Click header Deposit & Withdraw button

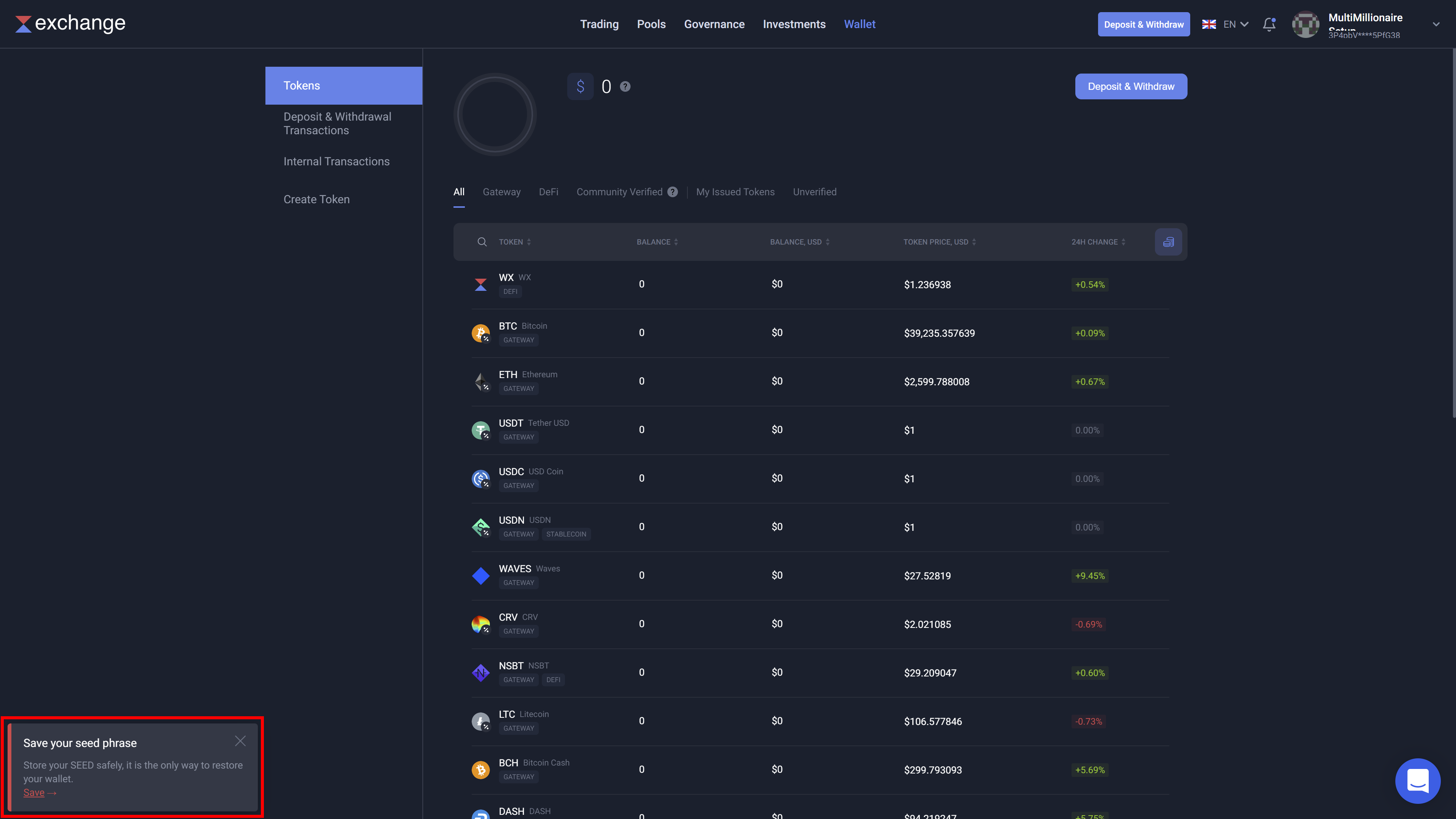1144,24
